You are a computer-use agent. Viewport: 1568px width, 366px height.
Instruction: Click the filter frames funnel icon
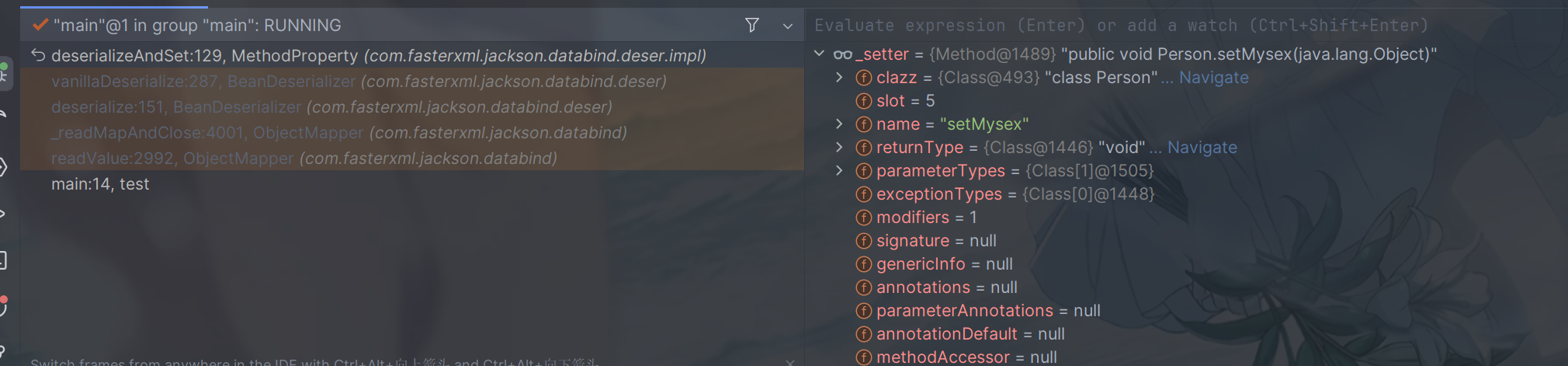point(751,26)
